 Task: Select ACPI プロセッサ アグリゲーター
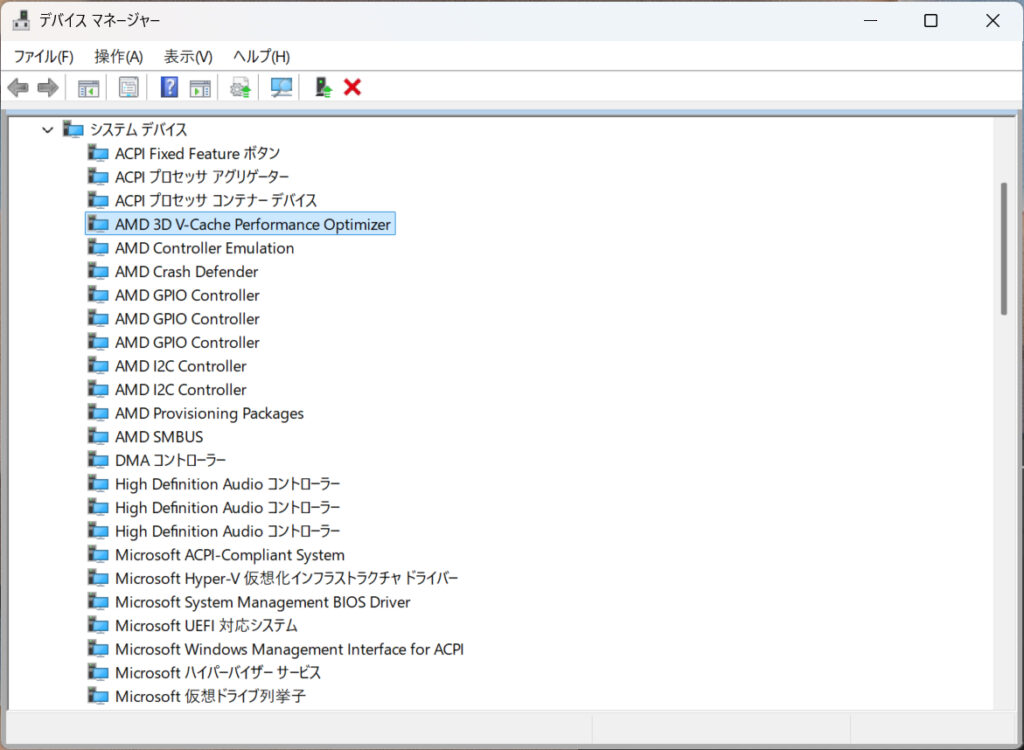(202, 177)
